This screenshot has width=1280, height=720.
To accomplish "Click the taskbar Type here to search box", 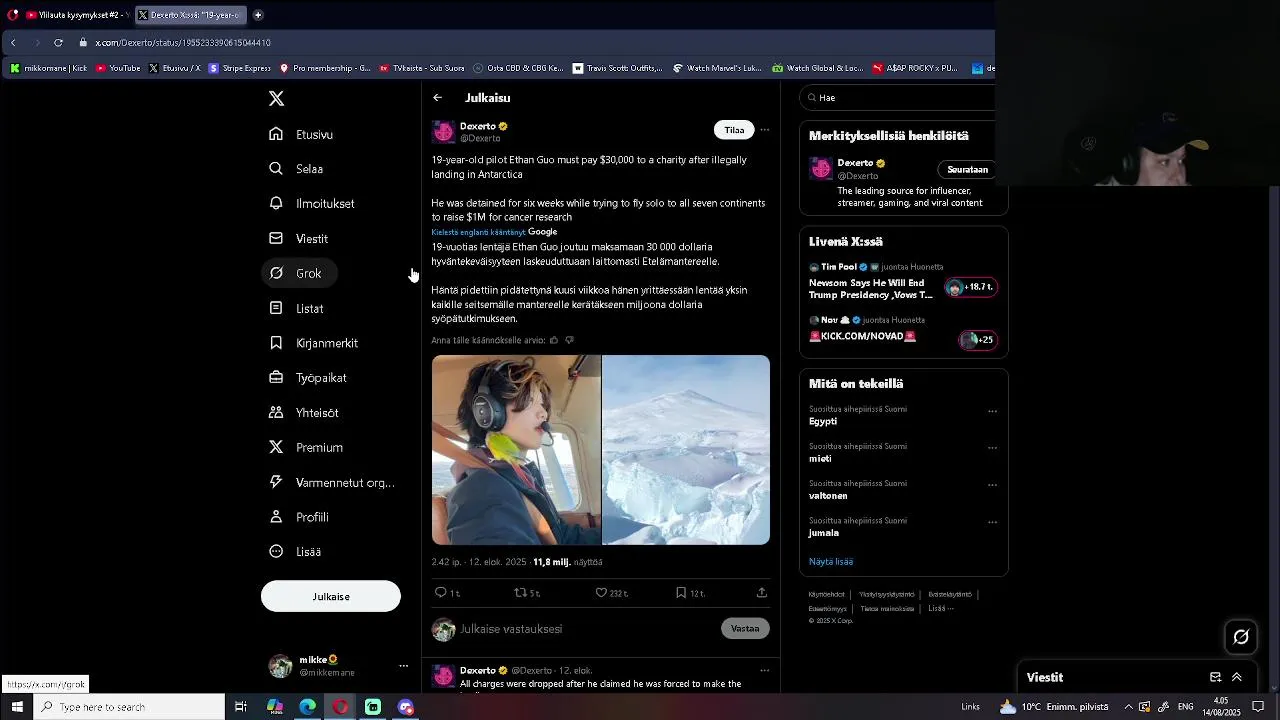I will pyautogui.click(x=130, y=707).
